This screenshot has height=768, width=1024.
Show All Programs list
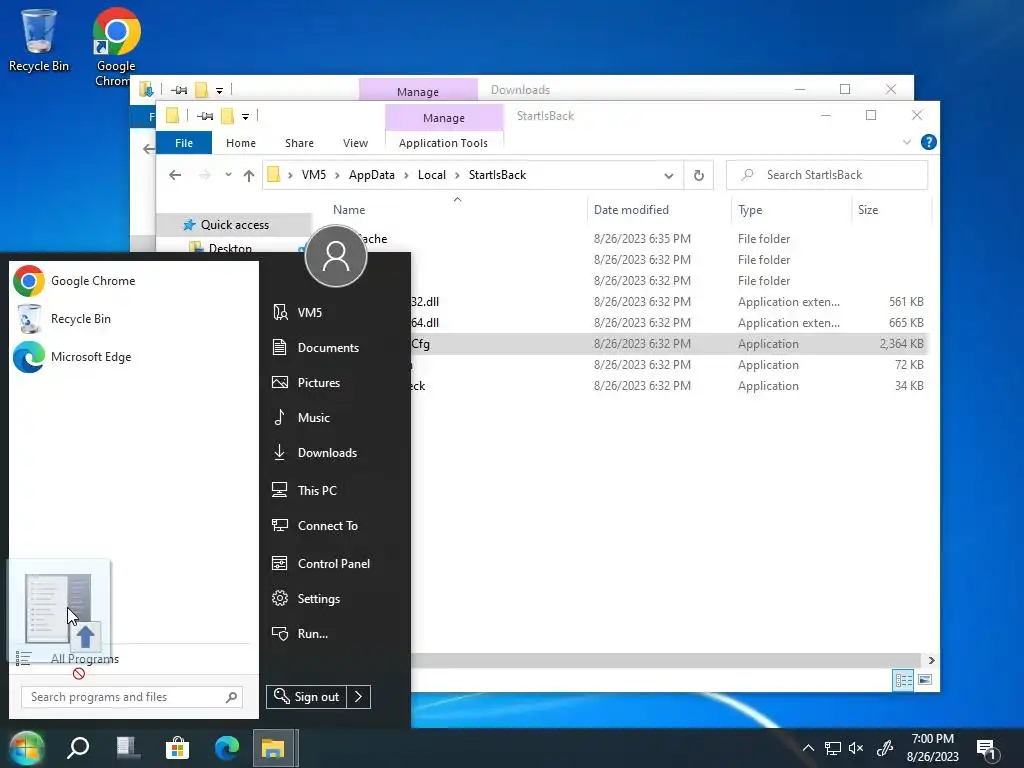(85, 659)
